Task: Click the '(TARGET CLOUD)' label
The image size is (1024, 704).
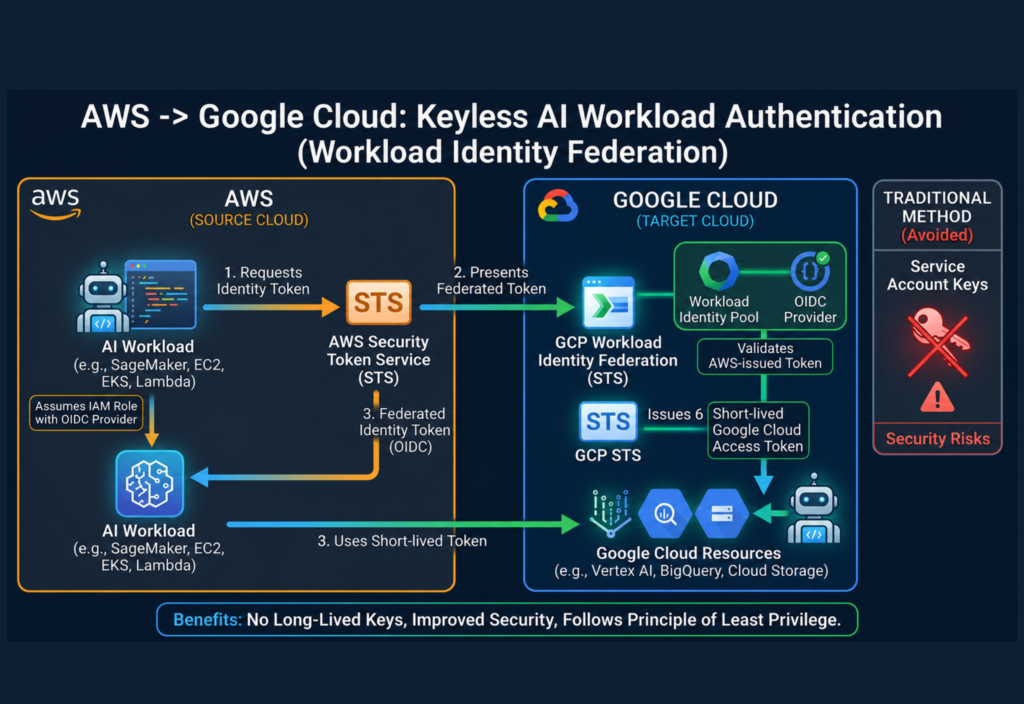Action: click(x=695, y=221)
